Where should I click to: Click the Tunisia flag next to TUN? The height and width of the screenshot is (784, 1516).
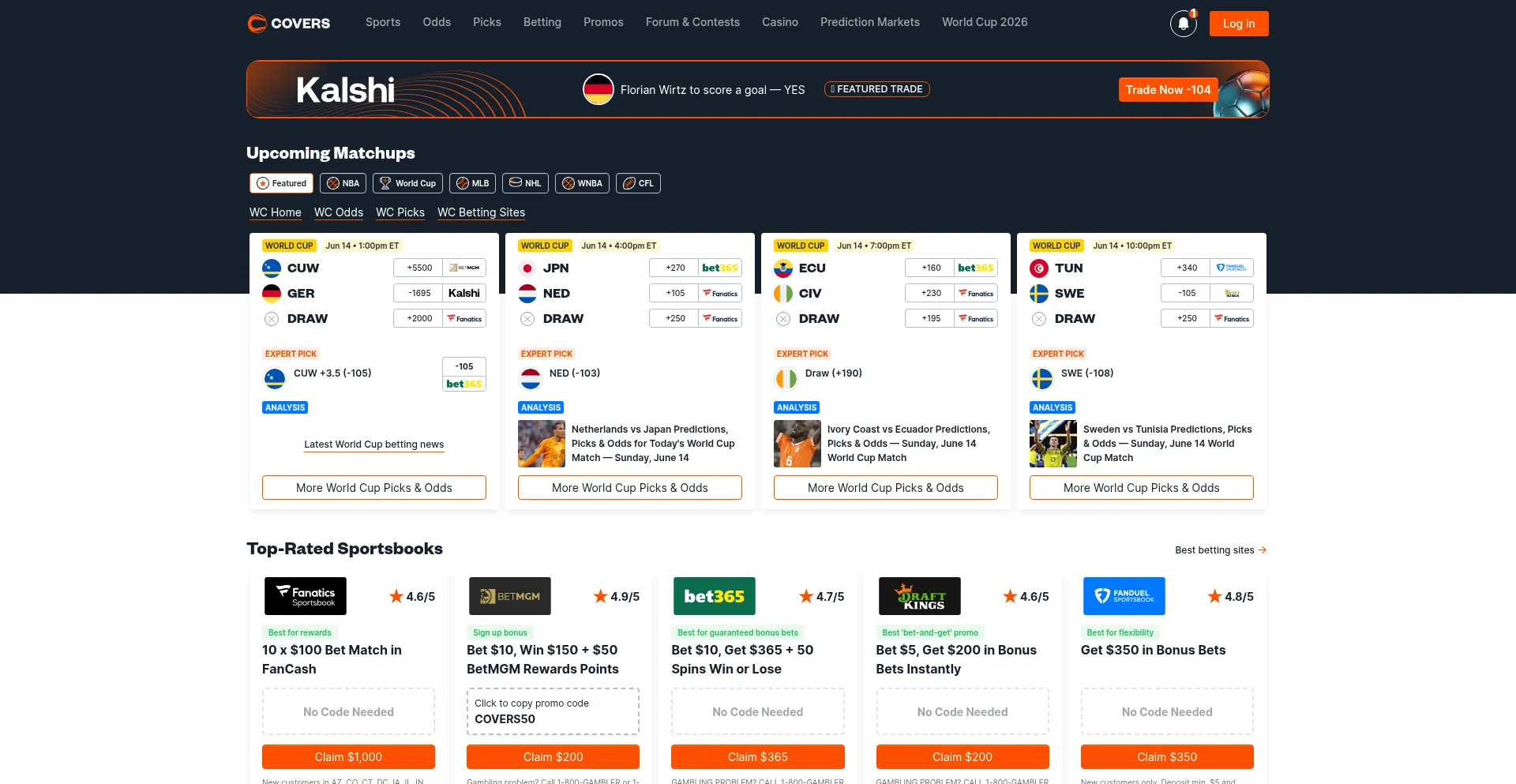[x=1039, y=268]
